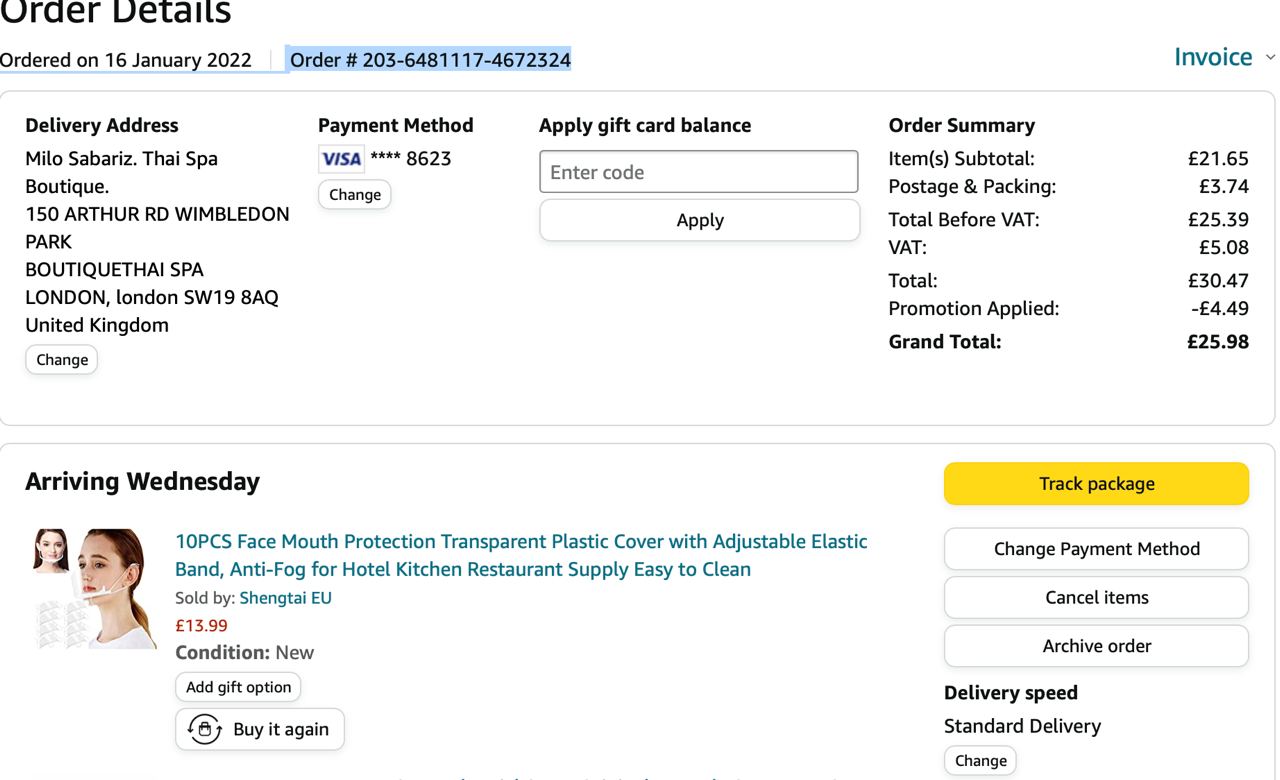Screen dimensions: 1280x780
Task: Change the payment method under VISA card
Action: click(354, 195)
